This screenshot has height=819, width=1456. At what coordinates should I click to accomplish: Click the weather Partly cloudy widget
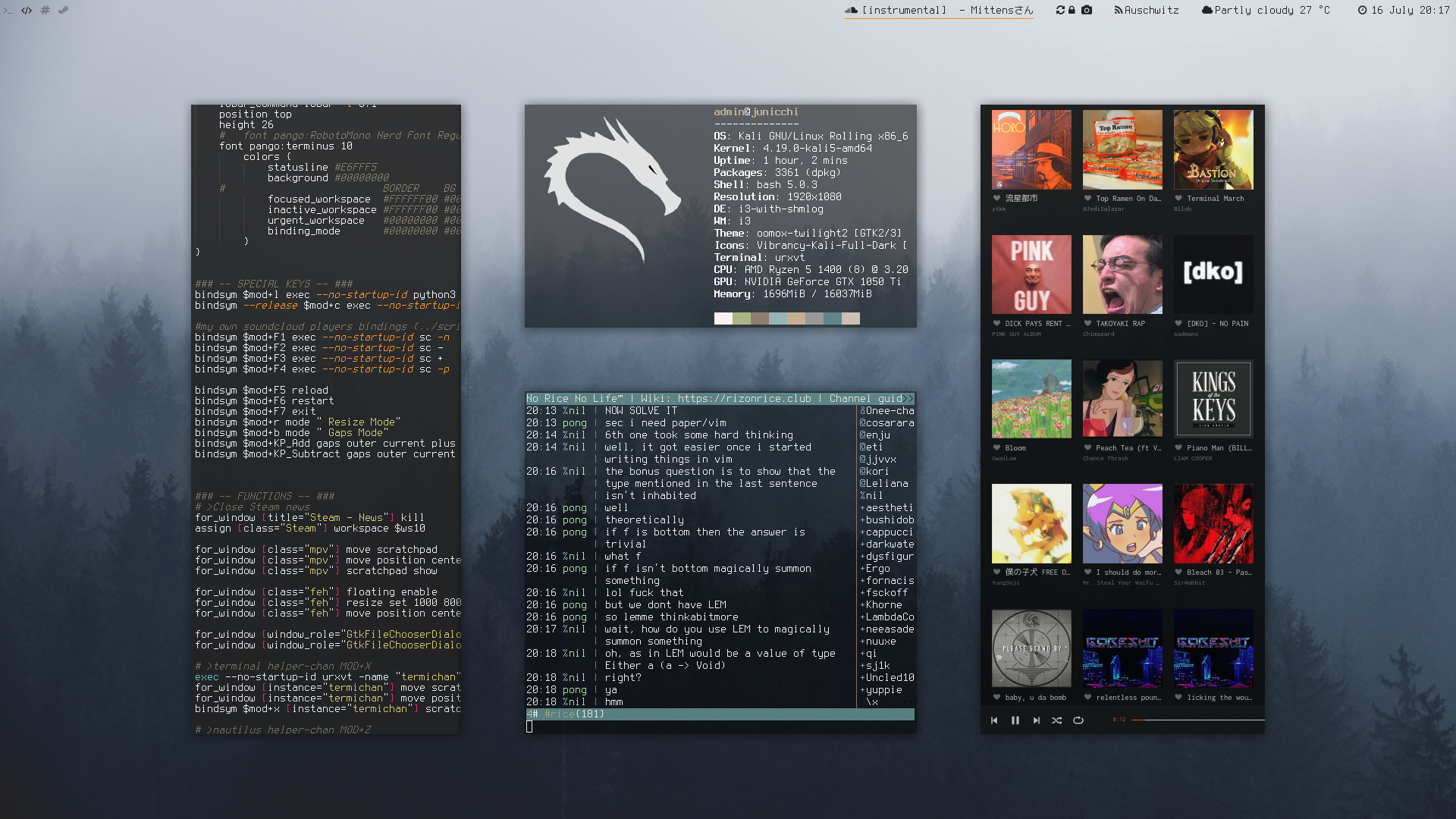1266,10
